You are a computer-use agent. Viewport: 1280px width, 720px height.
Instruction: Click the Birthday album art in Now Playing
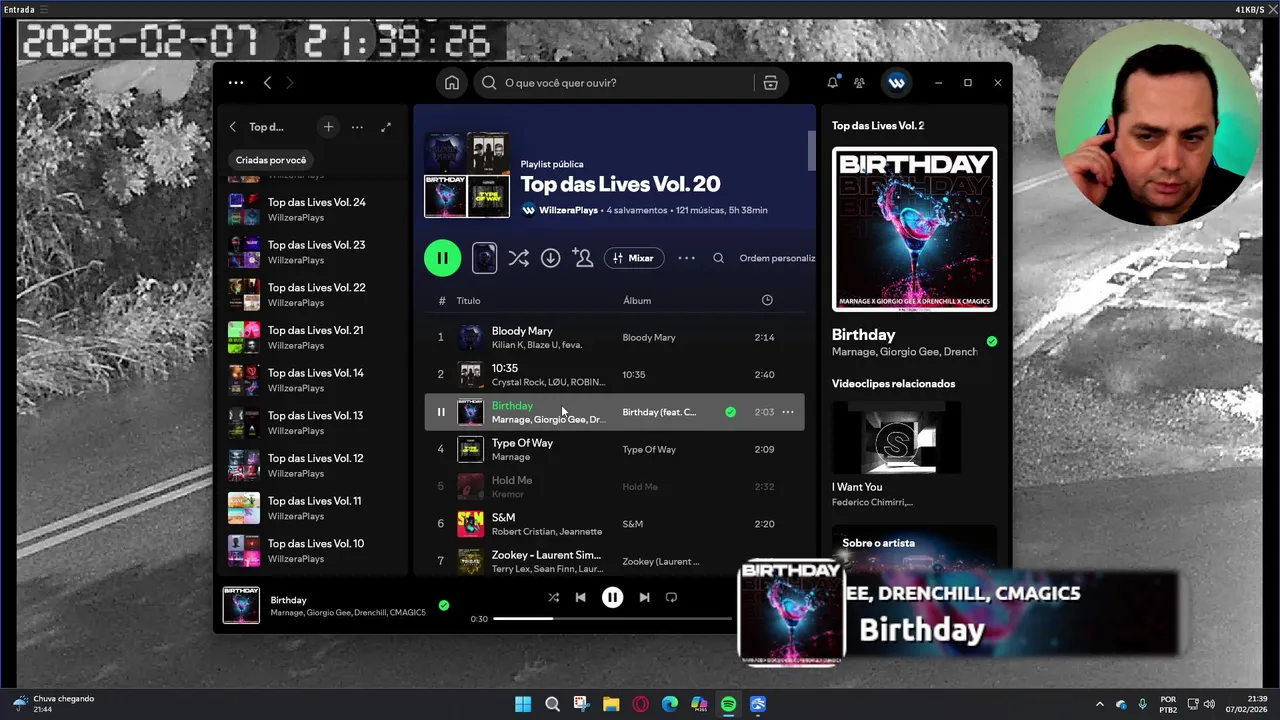tap(914, 229)
